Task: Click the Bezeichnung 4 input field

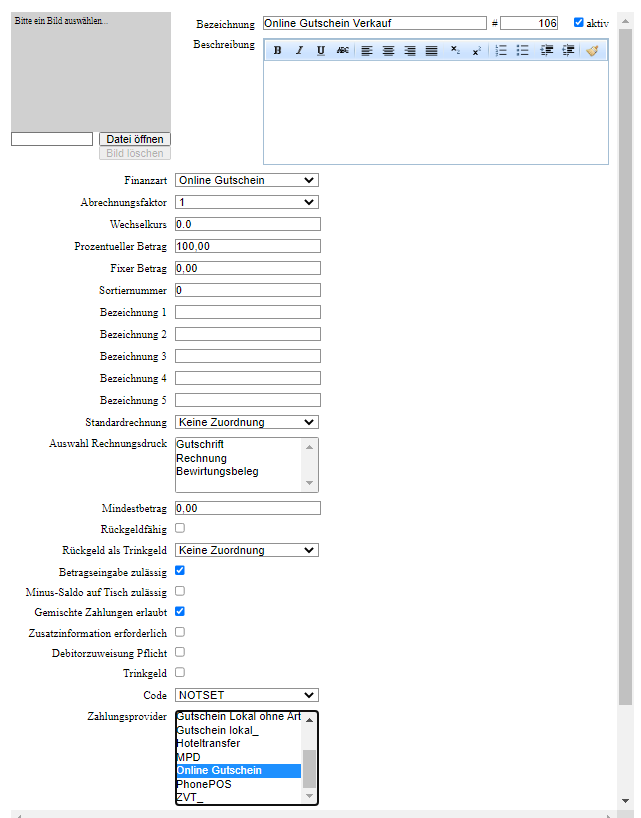Action: (248, 378)
